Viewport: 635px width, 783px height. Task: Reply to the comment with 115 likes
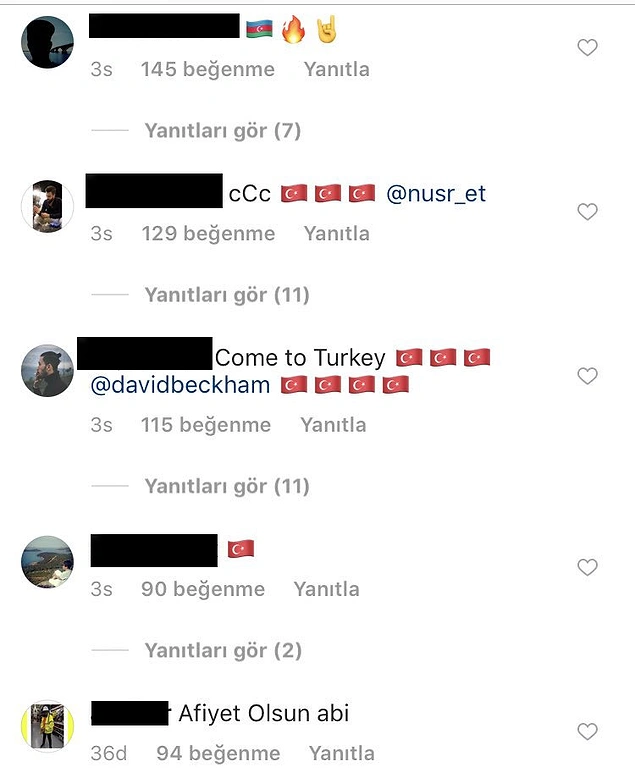click(333, 425)
